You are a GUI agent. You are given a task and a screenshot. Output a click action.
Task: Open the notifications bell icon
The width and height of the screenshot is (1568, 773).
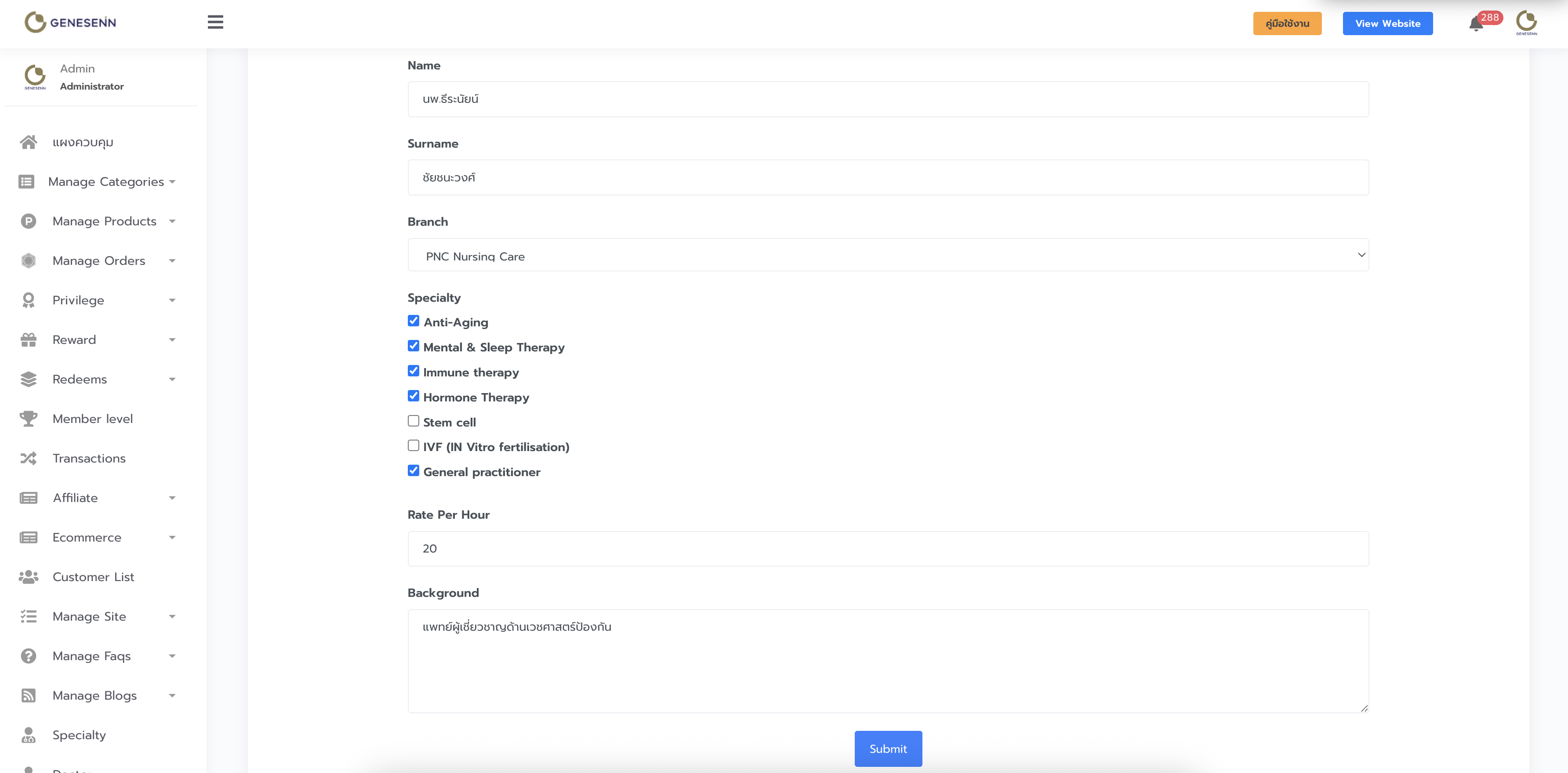tap(1475, 24)
